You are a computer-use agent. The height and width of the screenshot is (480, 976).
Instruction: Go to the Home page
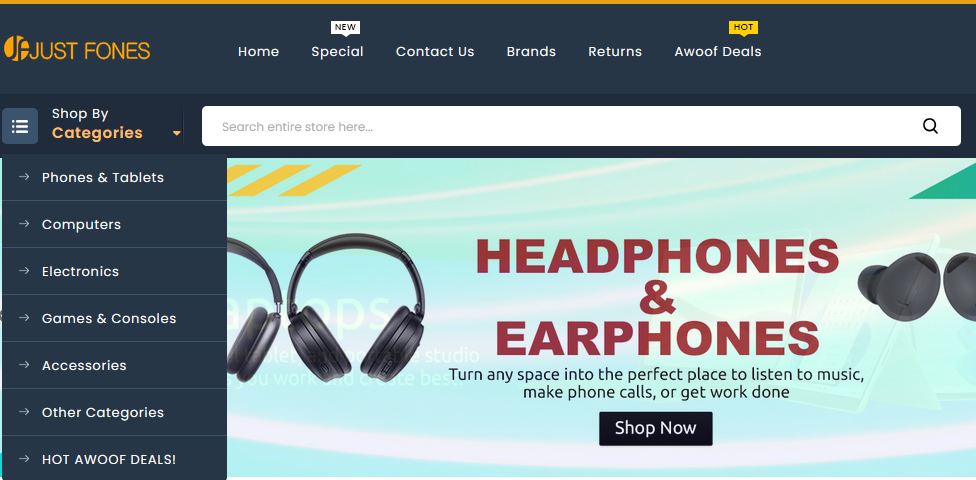click(258, 52)
